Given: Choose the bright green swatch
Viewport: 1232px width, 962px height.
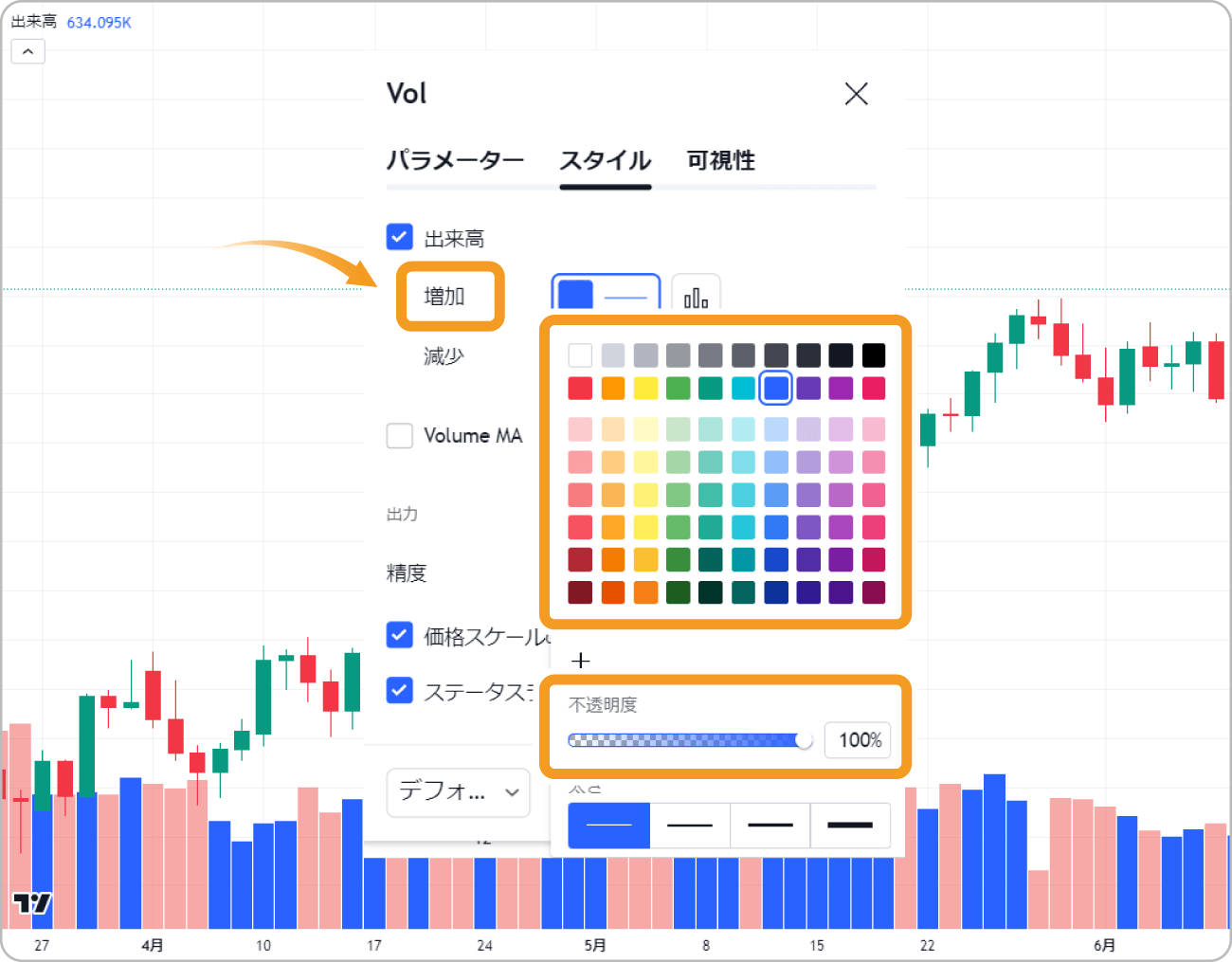Looking at the screenshot, I should (679, 388).
